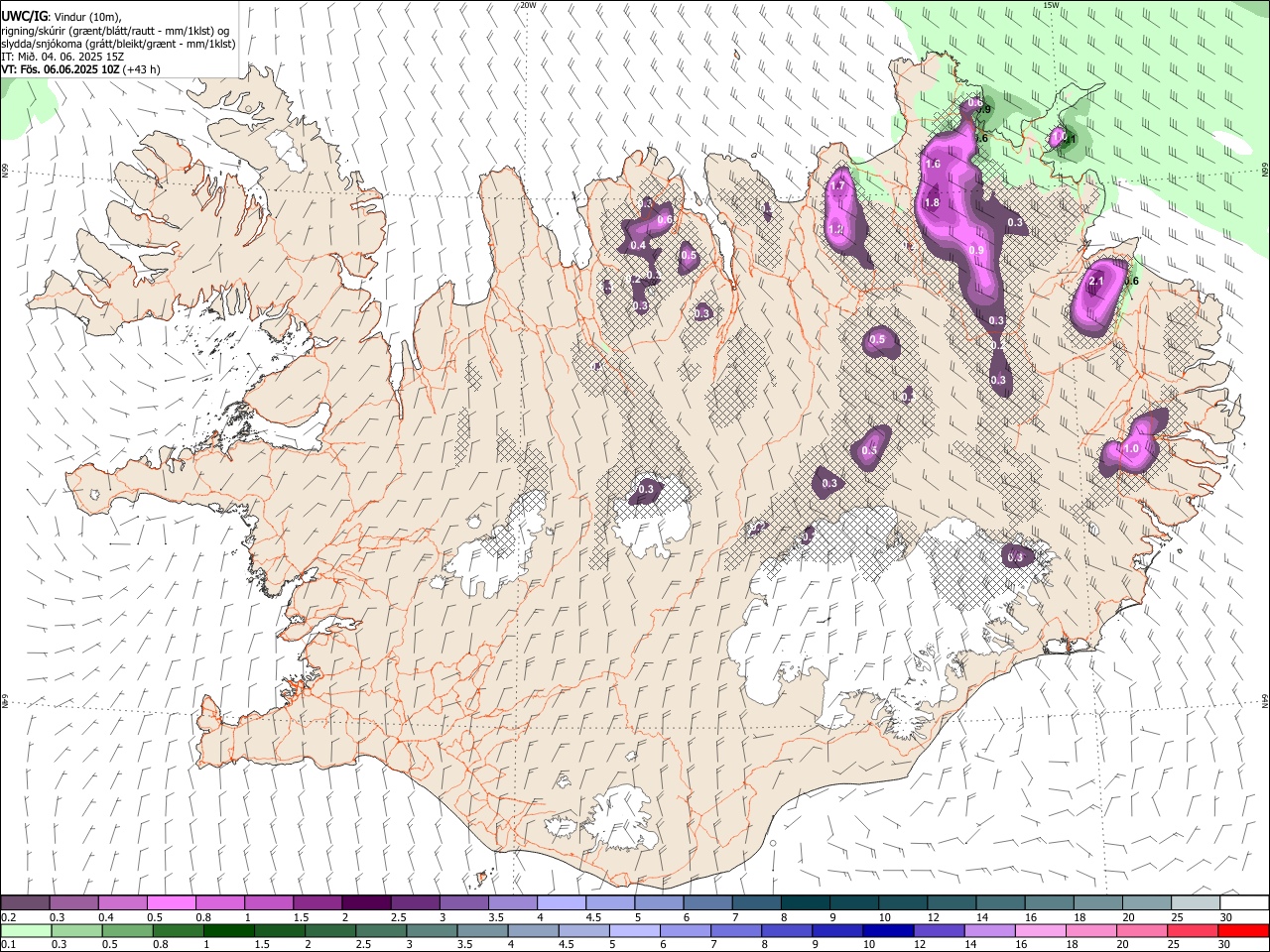The height and width of the screenshot is (952, 1270).
Task: Click the '64N' latitude label on right edge
Action: point(1265,700)
